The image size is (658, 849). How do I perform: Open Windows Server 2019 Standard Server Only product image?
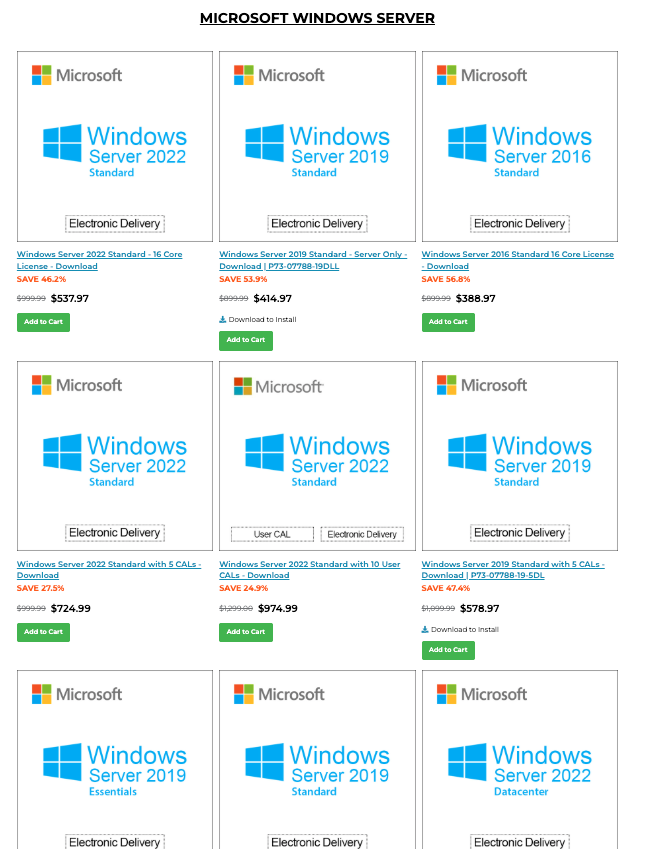(x=317, y=146)
